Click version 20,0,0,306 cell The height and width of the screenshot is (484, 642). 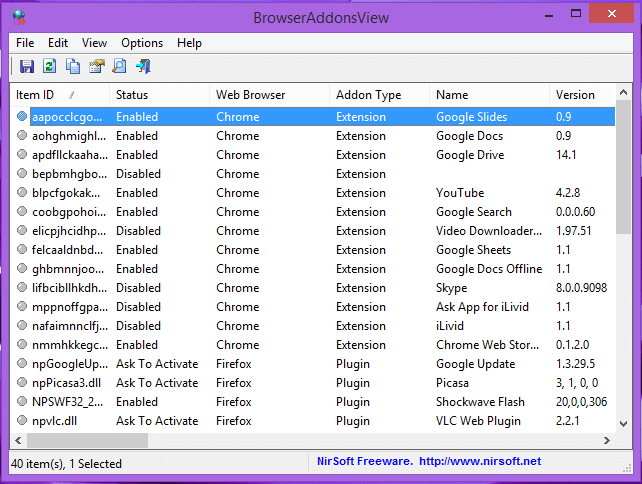581,402
